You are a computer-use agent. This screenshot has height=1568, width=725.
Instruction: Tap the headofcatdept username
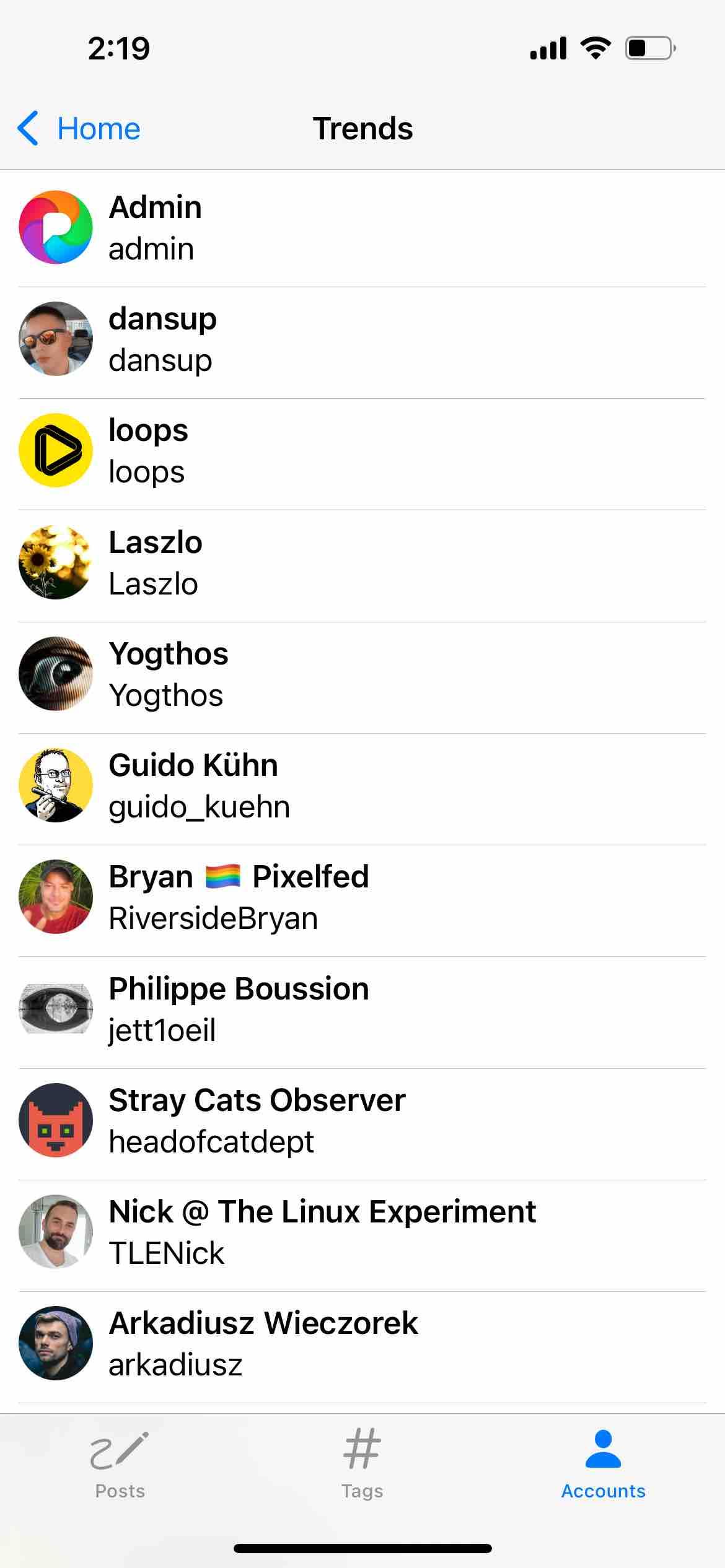tap(211, 1141)
